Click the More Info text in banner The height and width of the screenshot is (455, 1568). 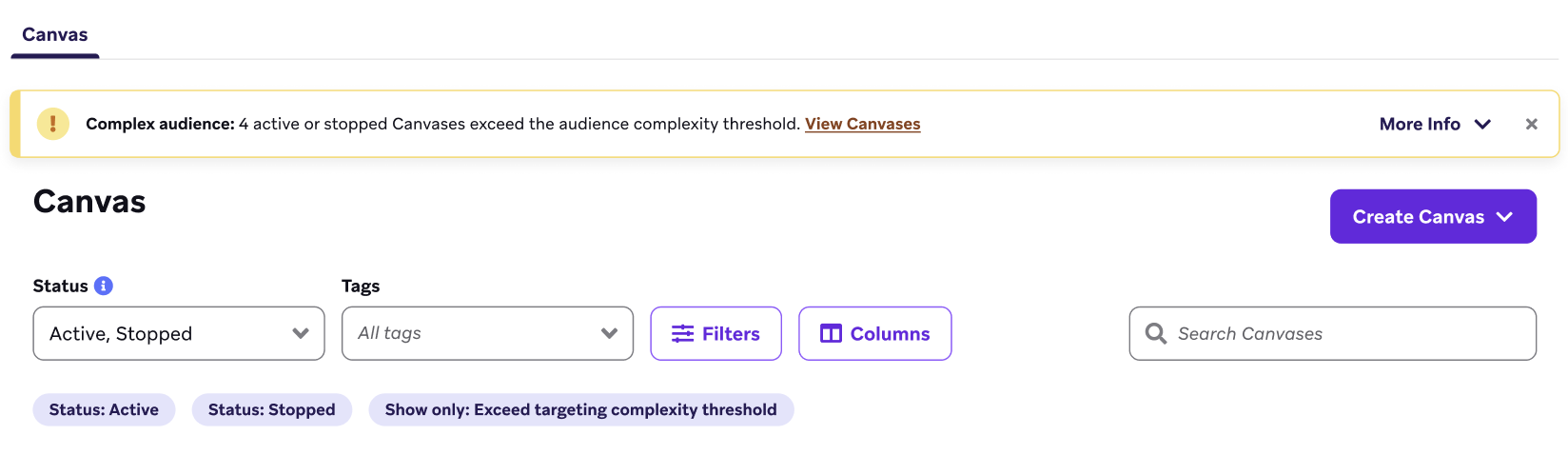click(1420, 124)
